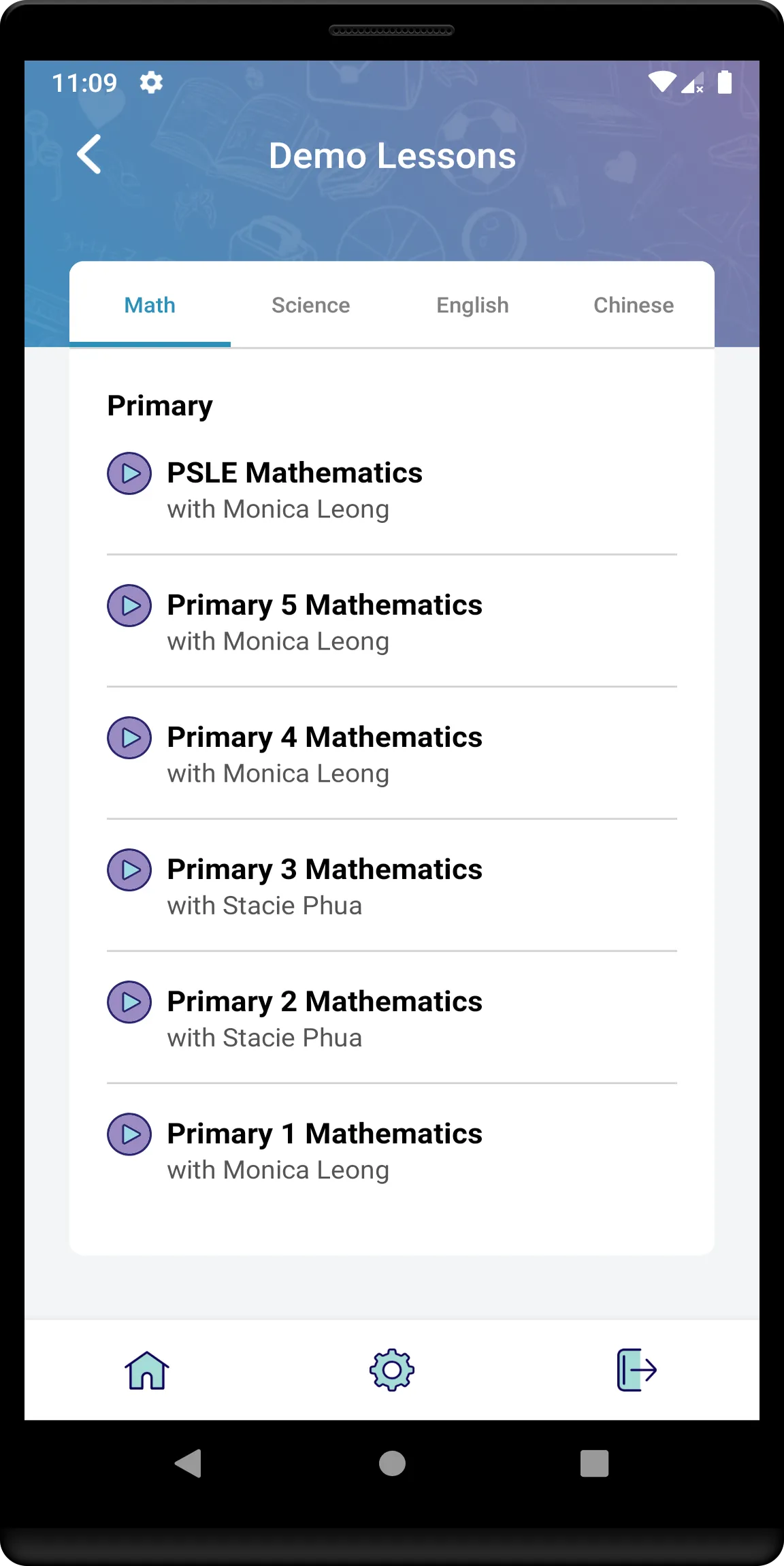Image resolution: width=784 pixels, height=1566 pixels.
Task: Open Primary 3 Mathematics title text
Action: point(325,869)
